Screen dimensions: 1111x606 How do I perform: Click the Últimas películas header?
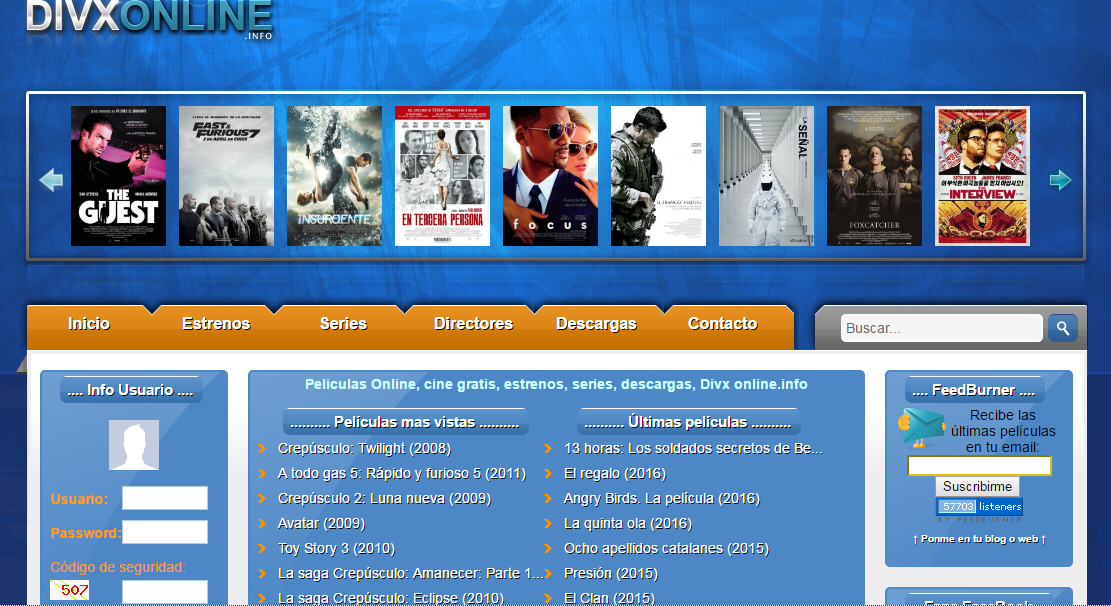tap(689, 422)
